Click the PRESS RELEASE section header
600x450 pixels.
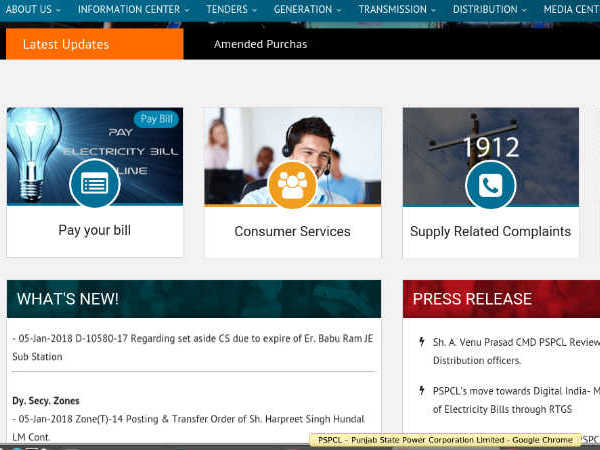tap(501, 299)
